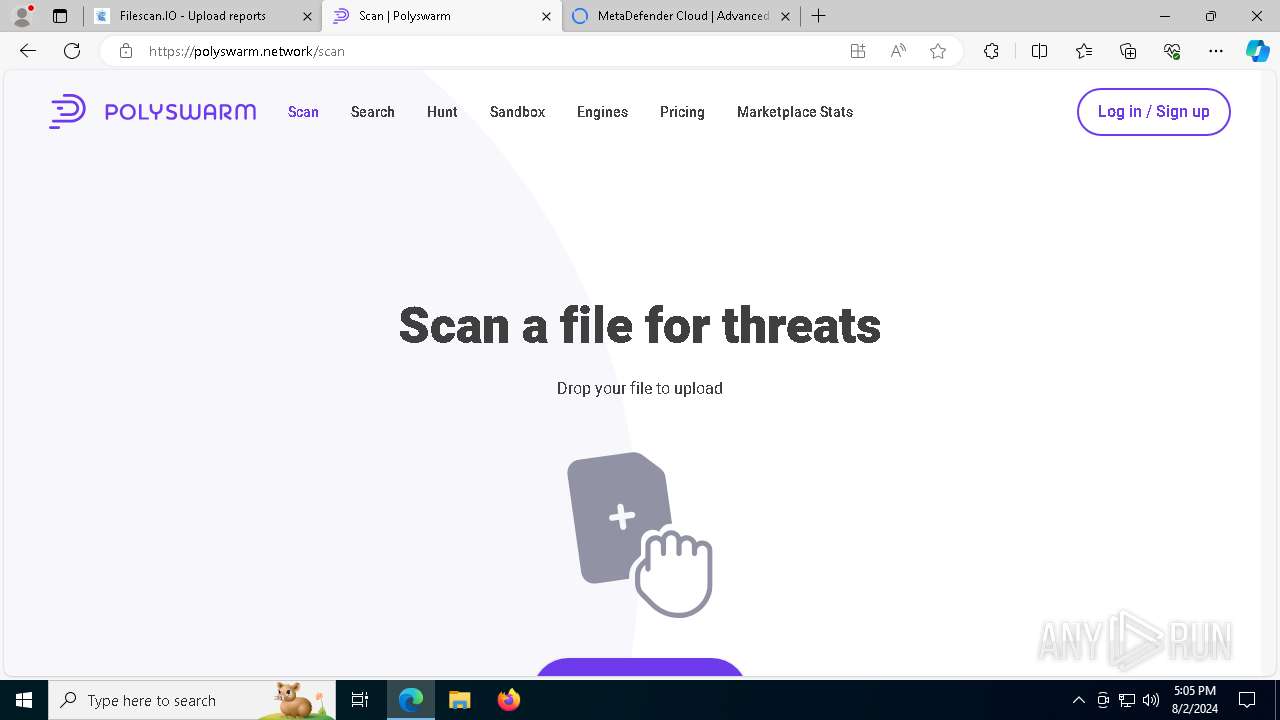The image size is (1280, 720).
Task: Open File Explorer from taskbar
Action: pyautogui.click(x=459, y=700)
